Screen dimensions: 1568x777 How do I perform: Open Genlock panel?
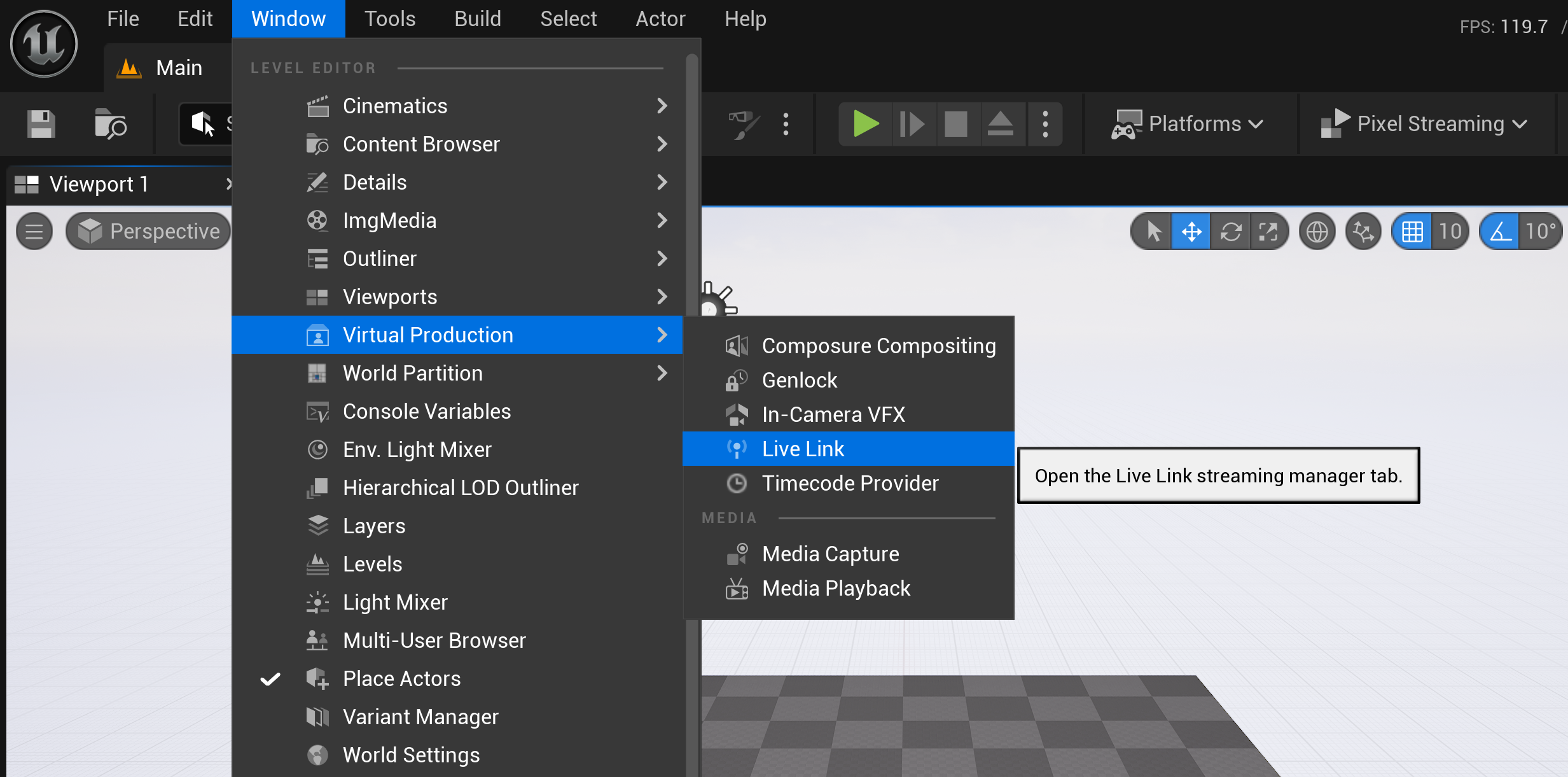[849, 380]
